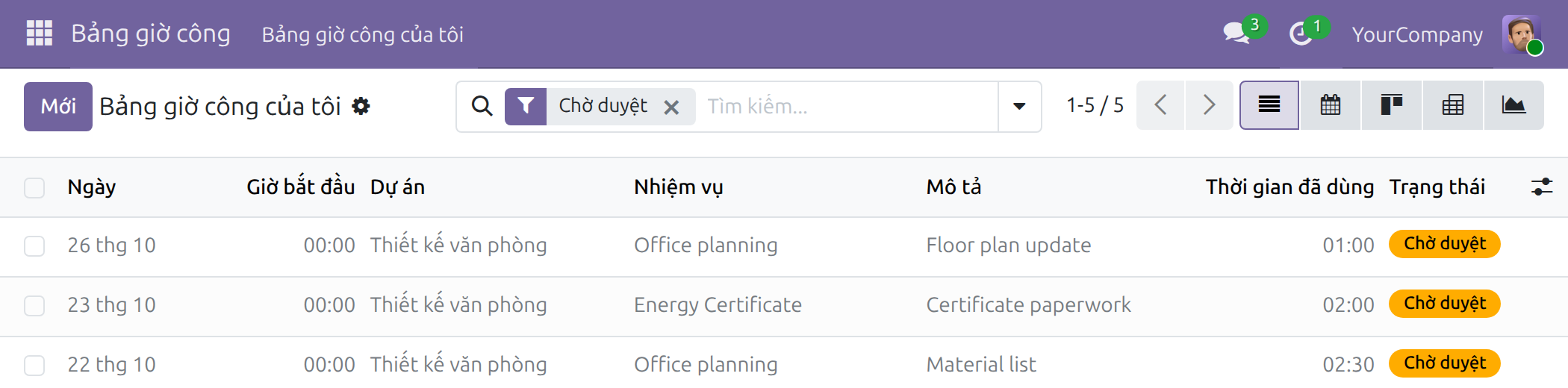Expand the search options dropdown arrow

(x=1019, y=106)
